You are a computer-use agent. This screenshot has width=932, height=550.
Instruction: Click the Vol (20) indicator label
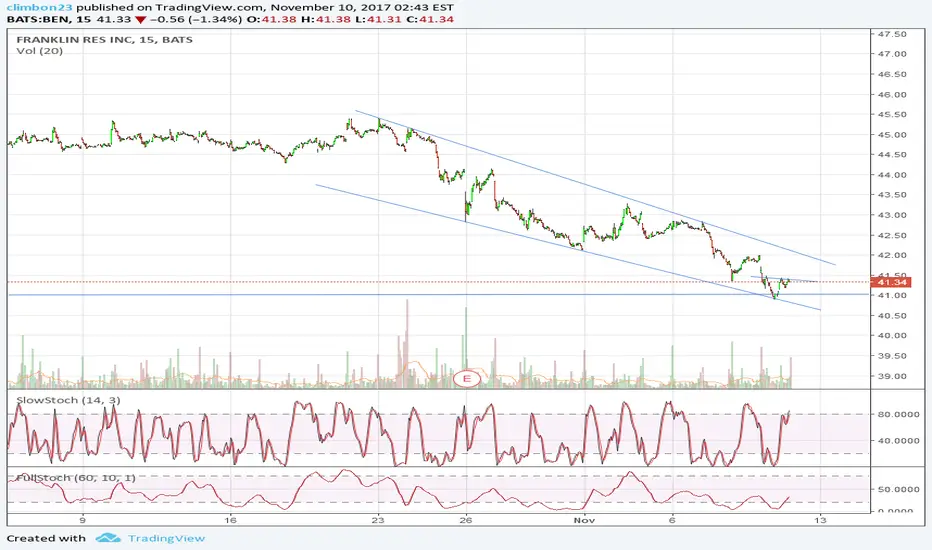tap(39, 51)
